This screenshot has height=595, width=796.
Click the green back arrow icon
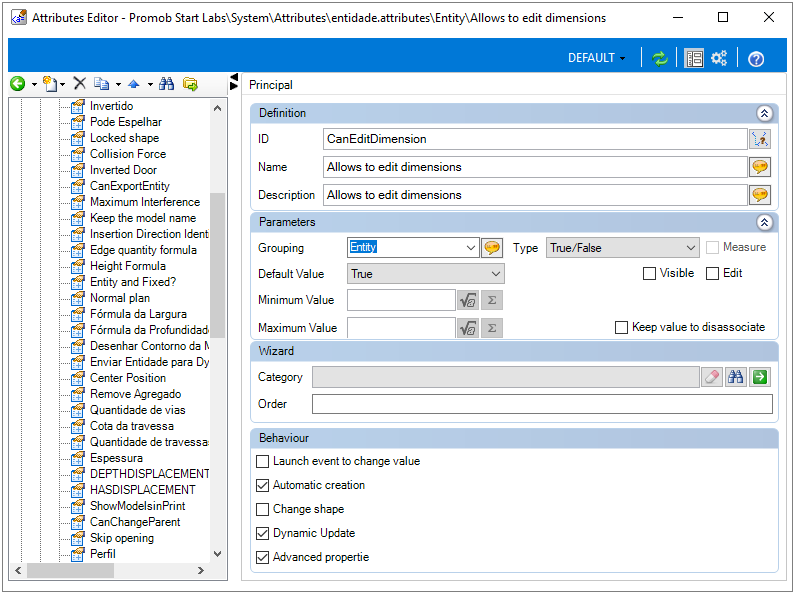coord(18,84)
